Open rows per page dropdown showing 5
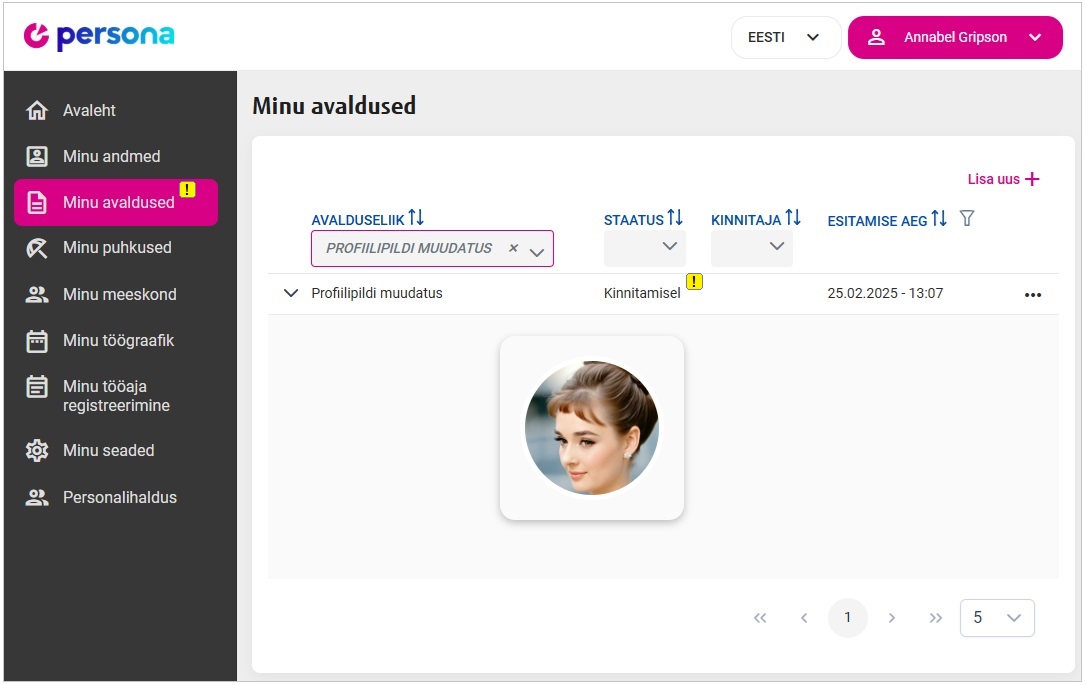 pyautogui.click(x=997, y=618)
